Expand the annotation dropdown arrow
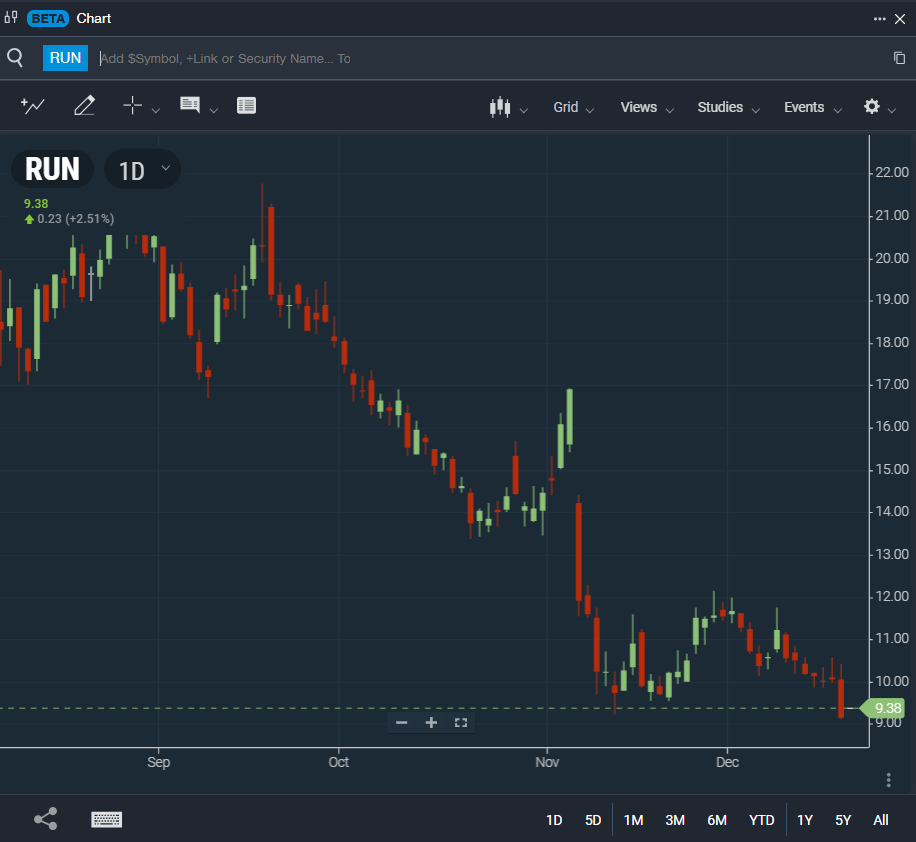 click(x=214, y=110)
